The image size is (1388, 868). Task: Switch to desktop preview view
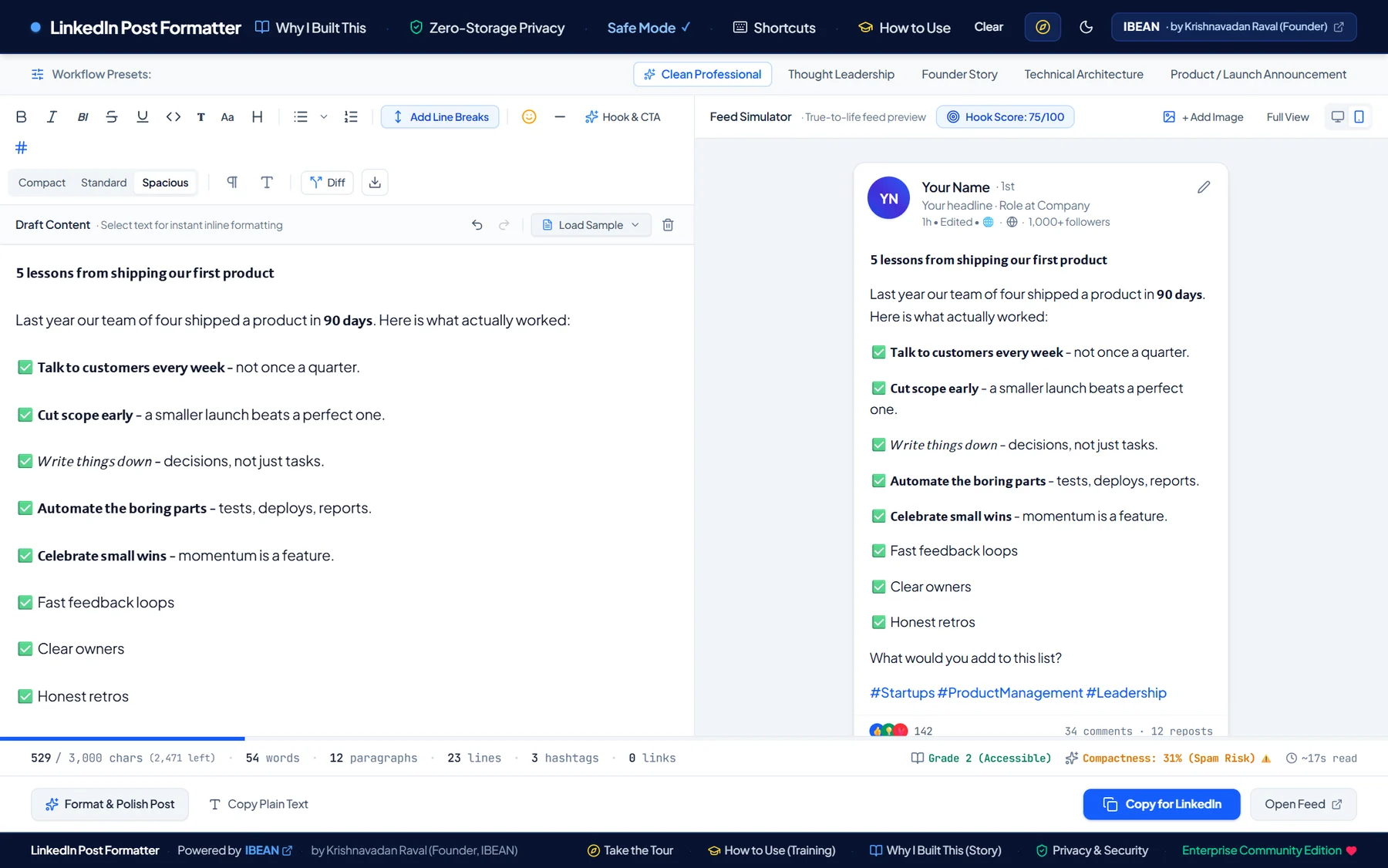(x=1338, y=117)
